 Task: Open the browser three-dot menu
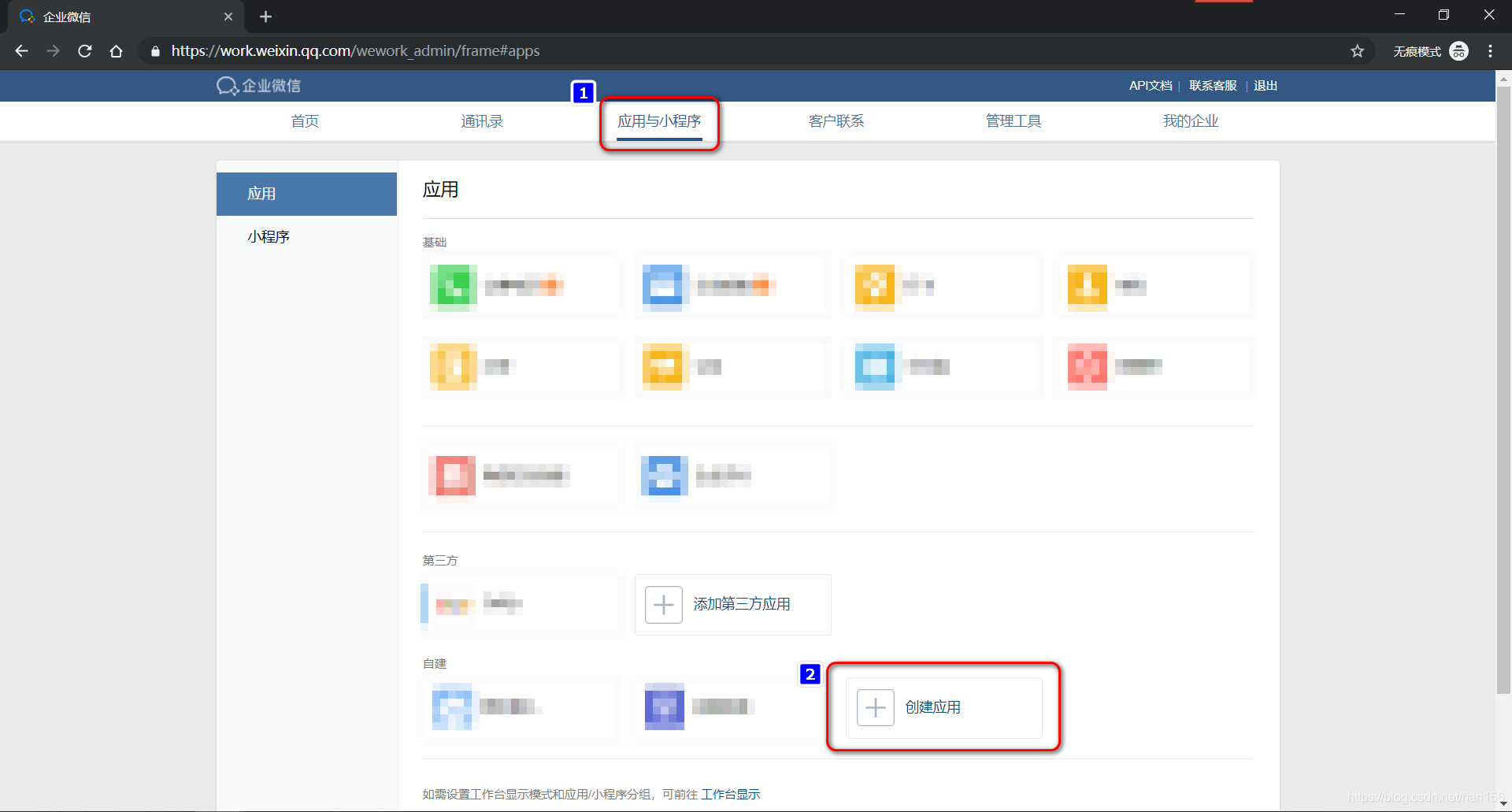[1490, 51]
